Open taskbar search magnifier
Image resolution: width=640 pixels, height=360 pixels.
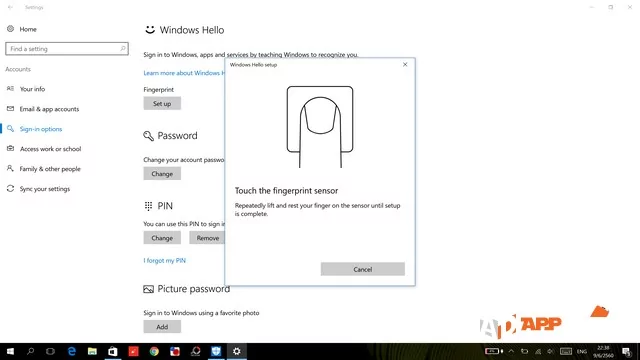[30, 351]
